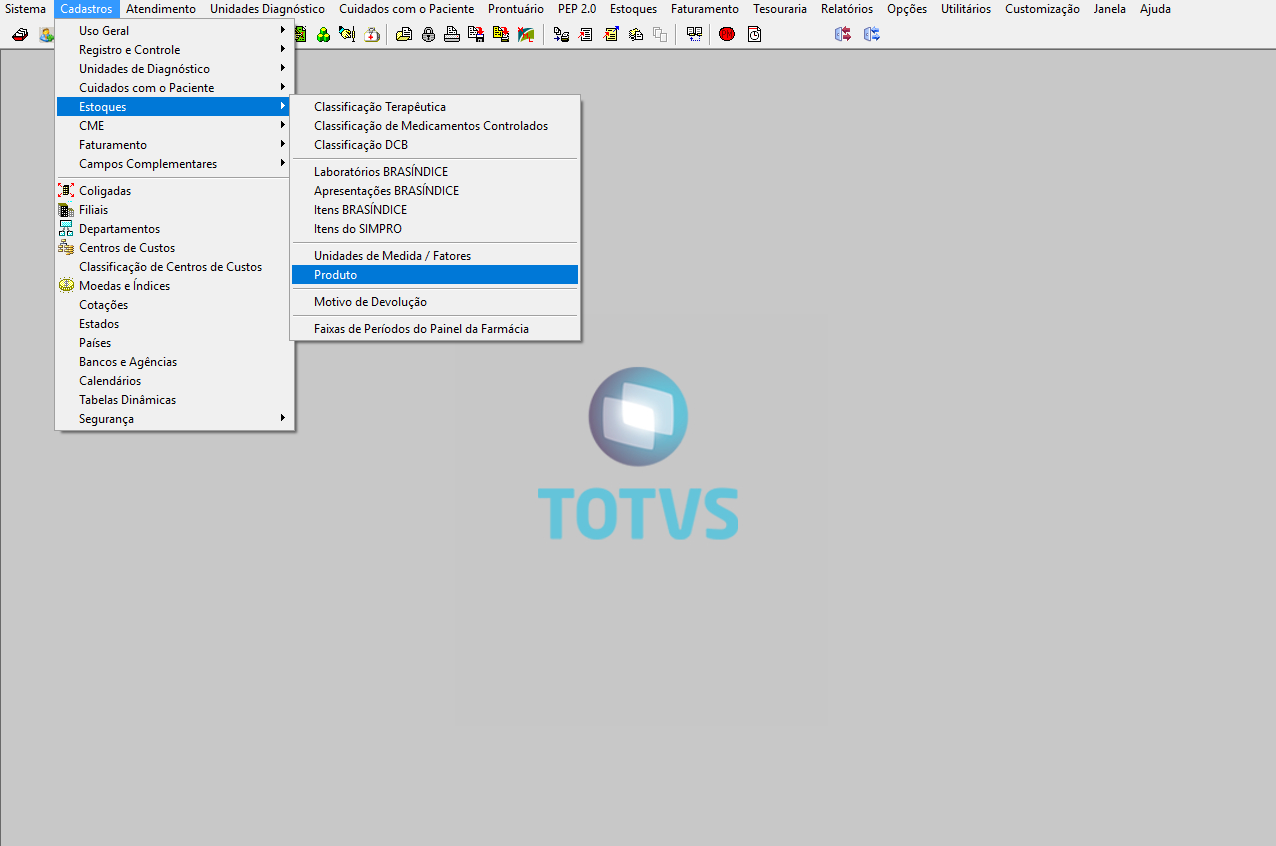Click the printer toolbar icon
Image resolution: width=1276 pixels, height=846 pixels.
[452, 34]
